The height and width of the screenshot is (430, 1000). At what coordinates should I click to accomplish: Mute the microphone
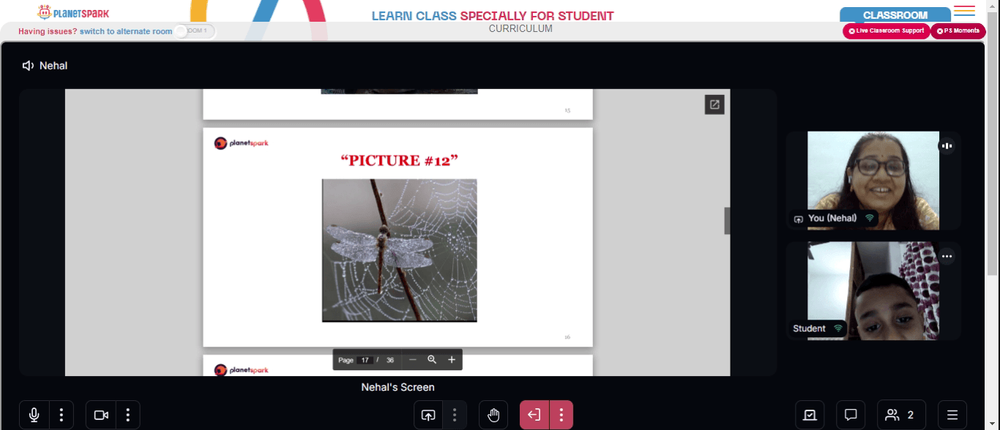click(34, 415)
